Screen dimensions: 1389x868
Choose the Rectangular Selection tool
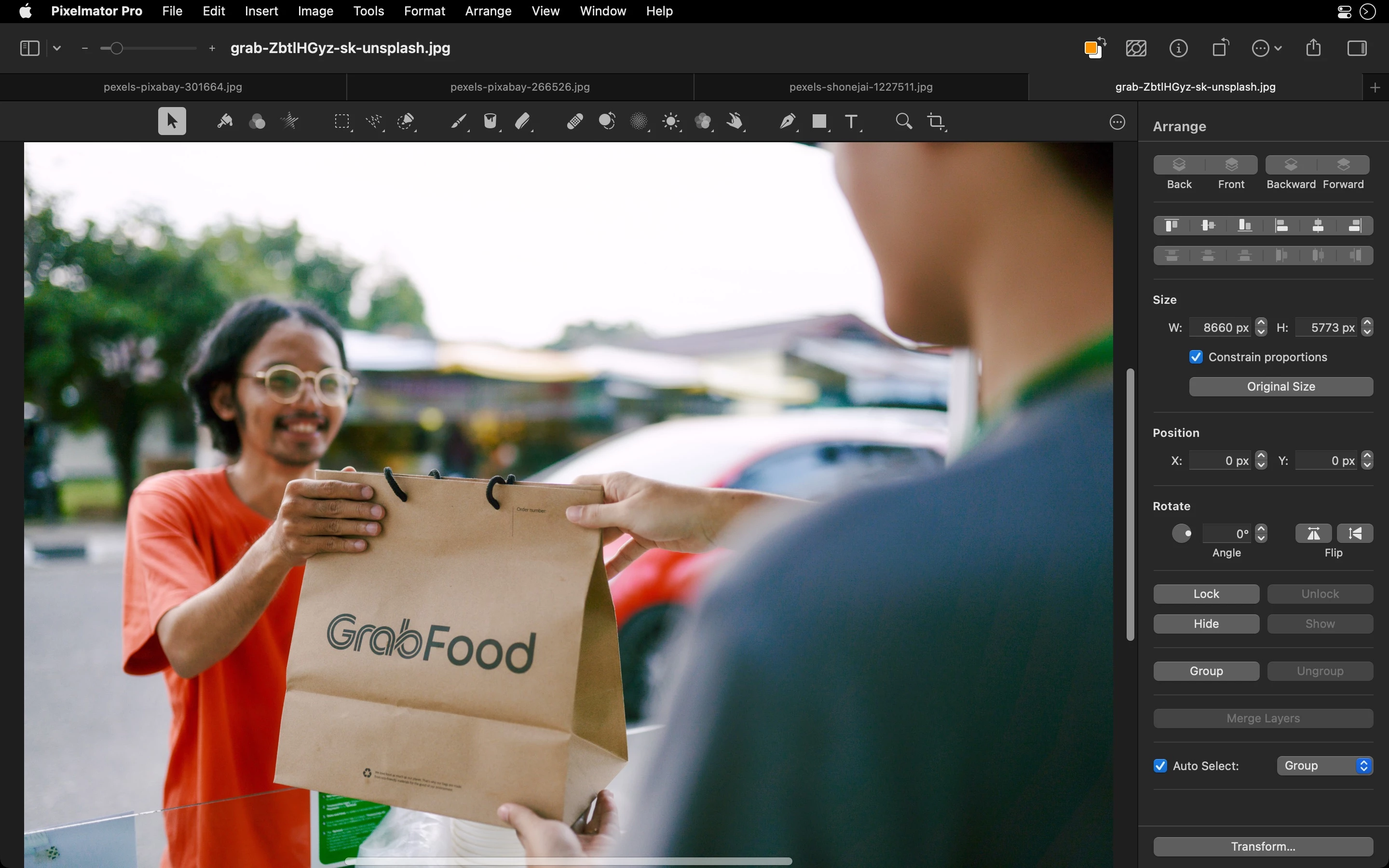pyautogui.click(x=342, y=121)
